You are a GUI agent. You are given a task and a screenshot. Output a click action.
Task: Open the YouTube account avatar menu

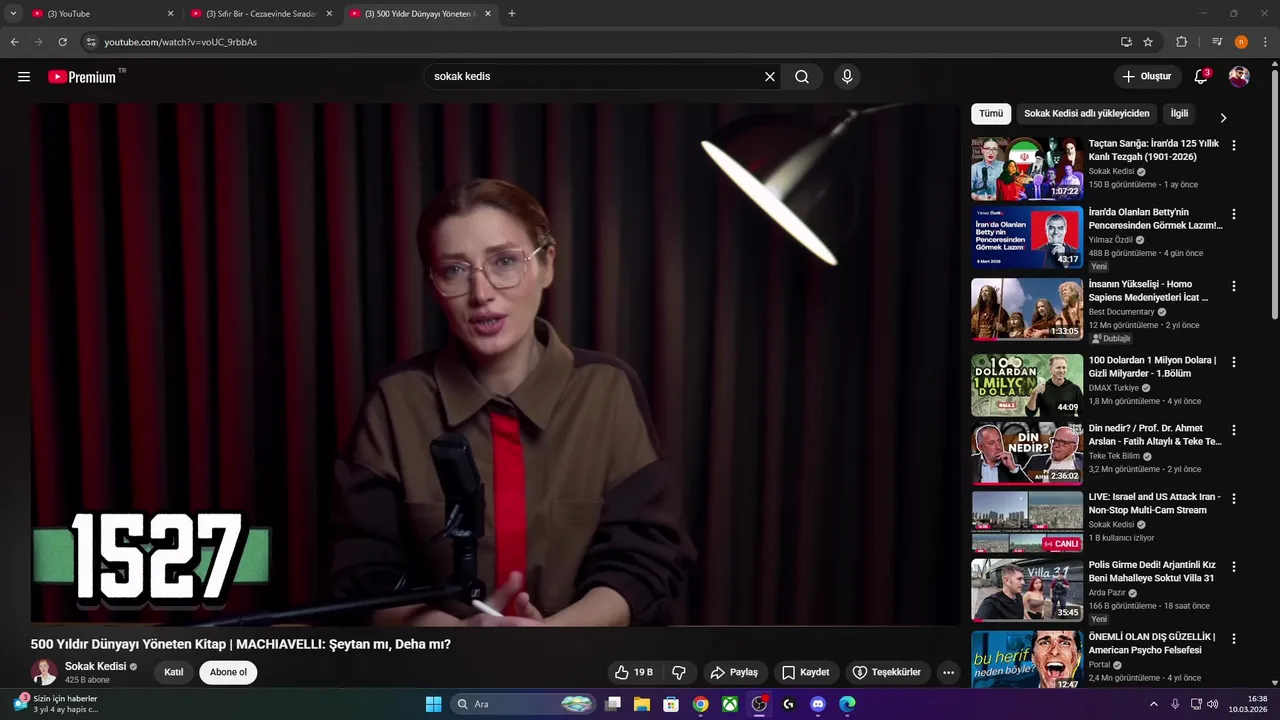coord(1239,77)
